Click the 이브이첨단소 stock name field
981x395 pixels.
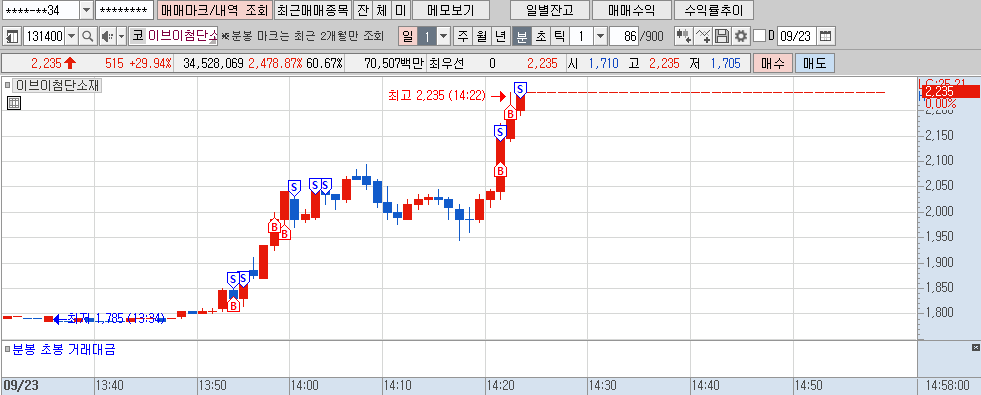tap(181, 36)
